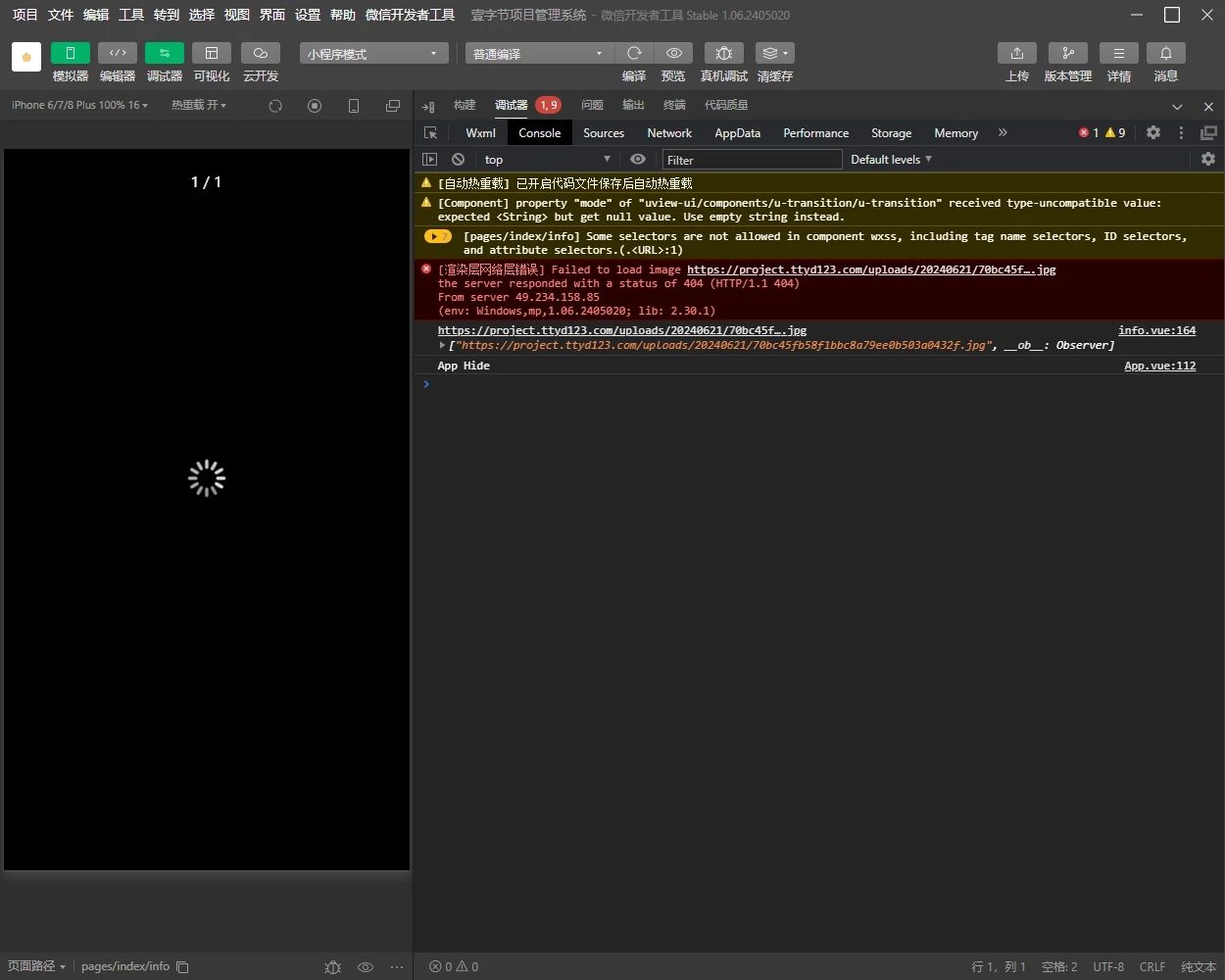This screenshot has height=980, width=1225.
Task: Toggle the 编辑器 editor panel
Action: [x=118, y=53]
